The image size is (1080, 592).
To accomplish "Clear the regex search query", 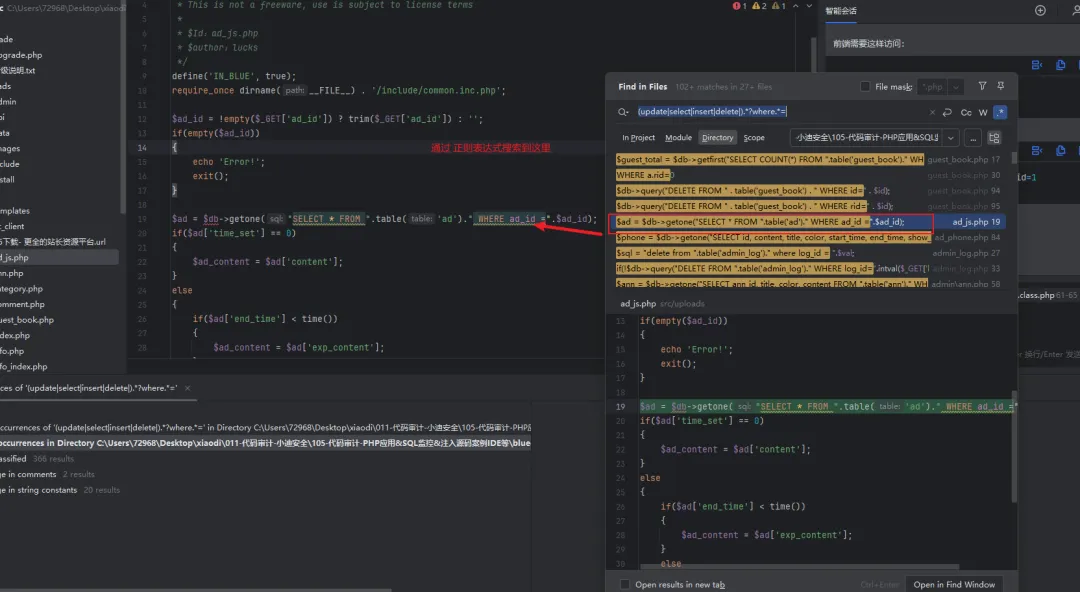I will coord(932,112).
